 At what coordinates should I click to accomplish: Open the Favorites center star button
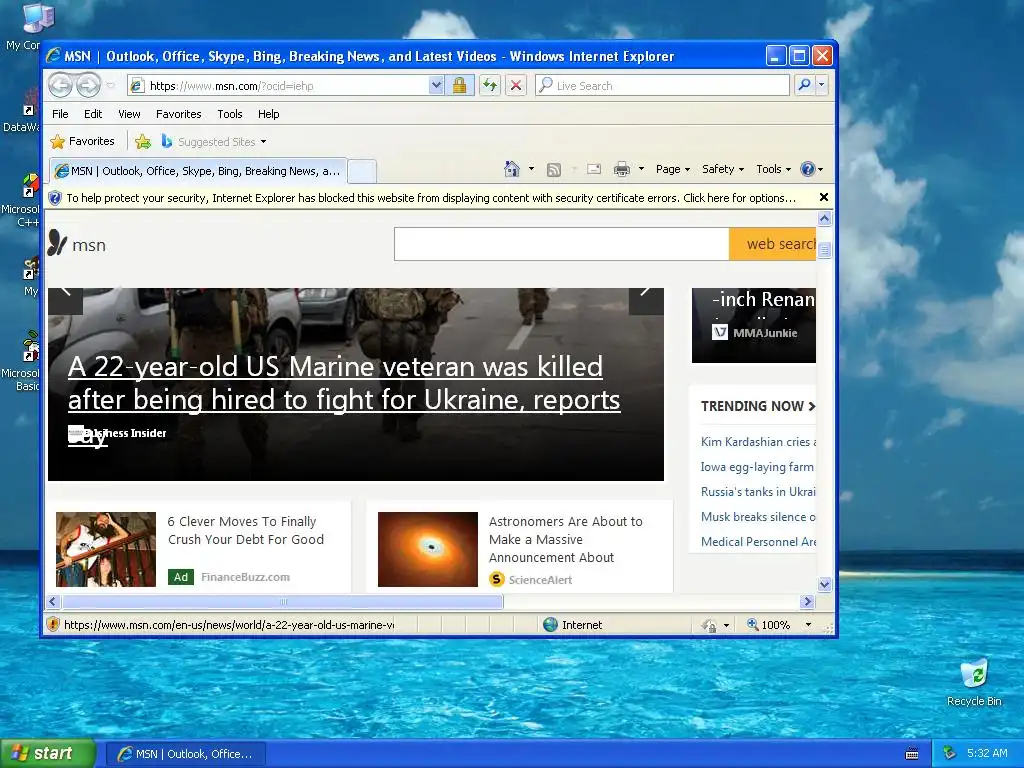point(82,141)
